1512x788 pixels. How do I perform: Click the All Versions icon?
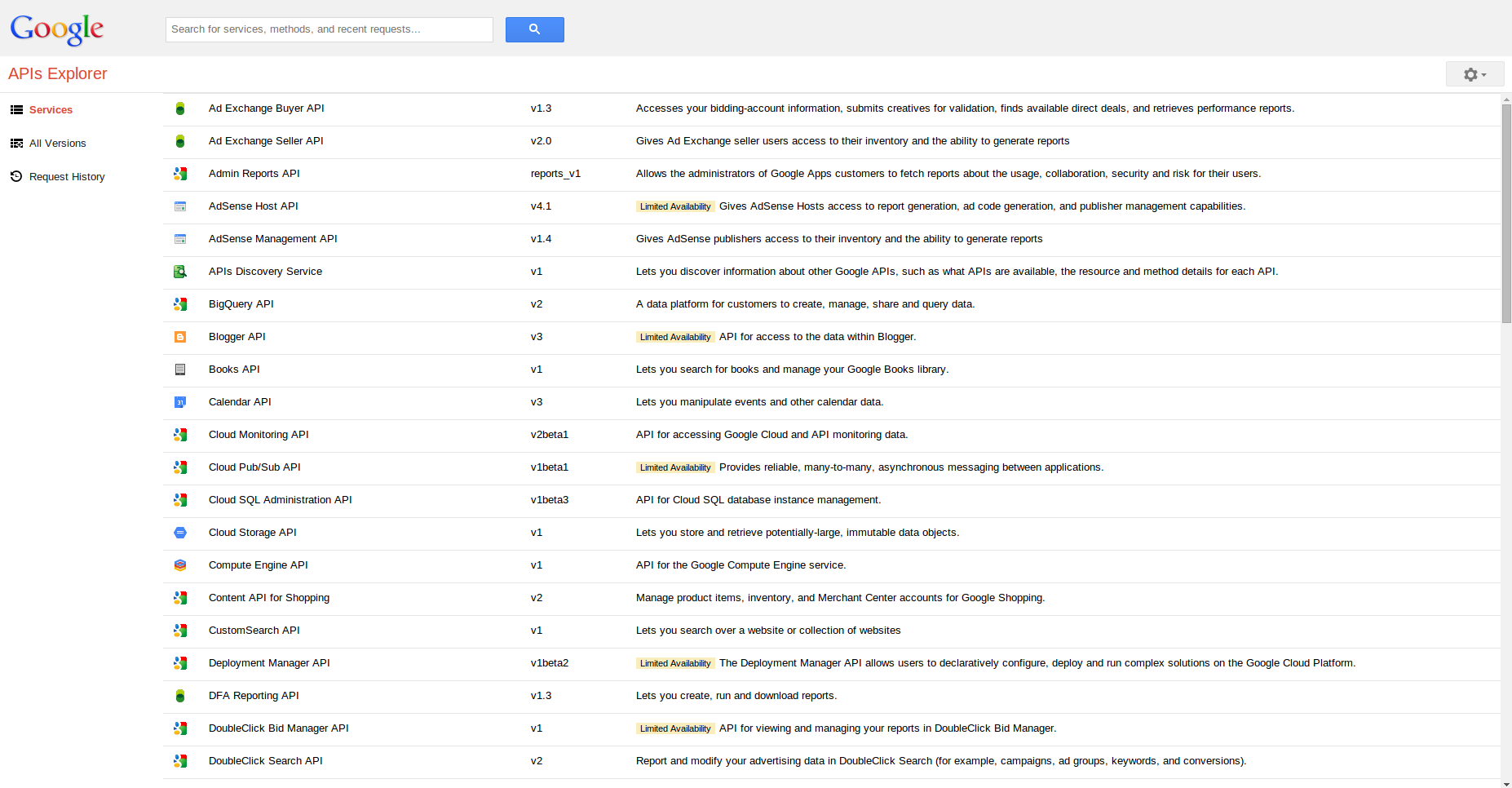16,143
